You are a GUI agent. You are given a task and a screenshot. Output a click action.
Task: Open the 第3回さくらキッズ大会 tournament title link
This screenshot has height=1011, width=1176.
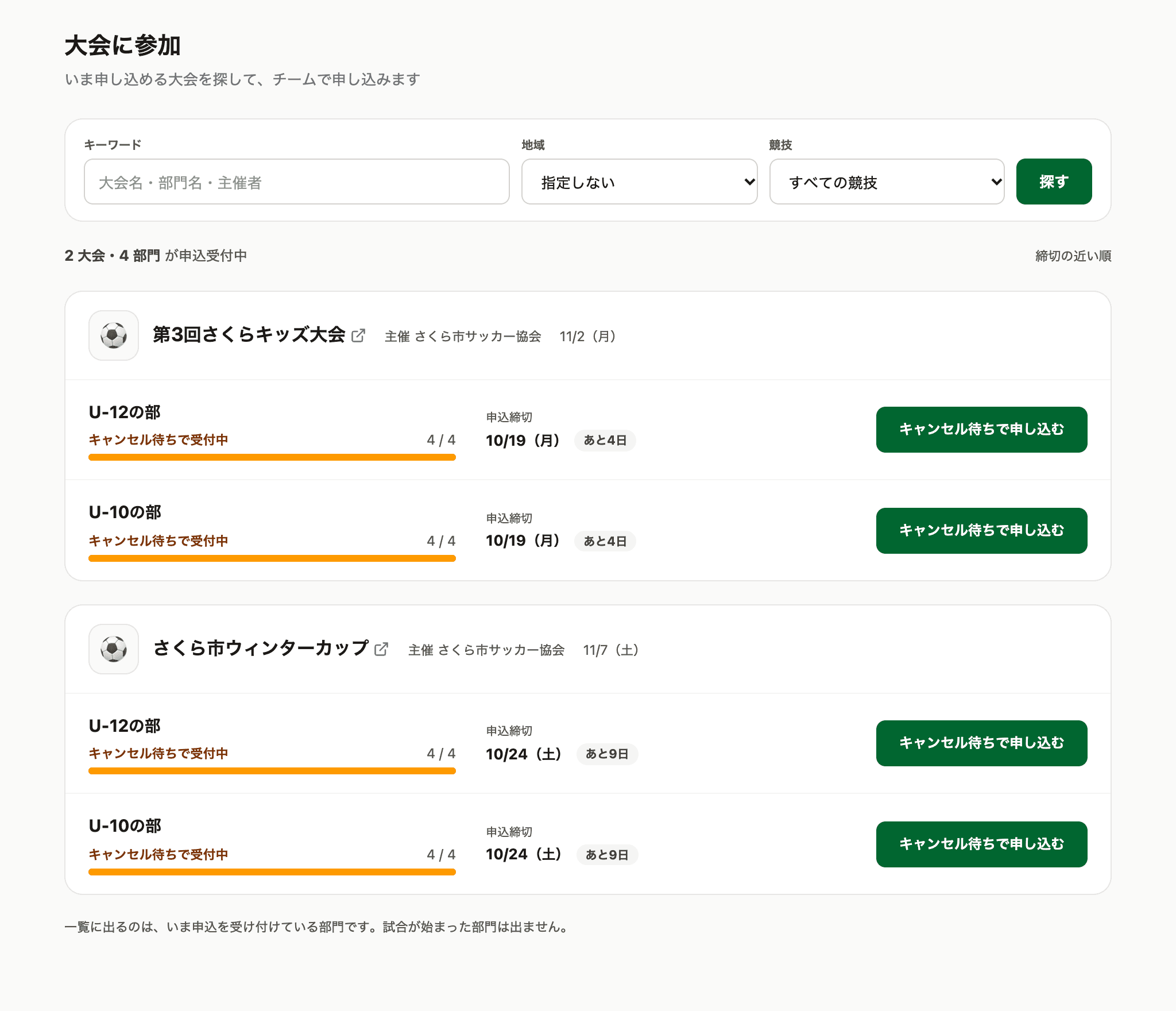tap(249, 335)
